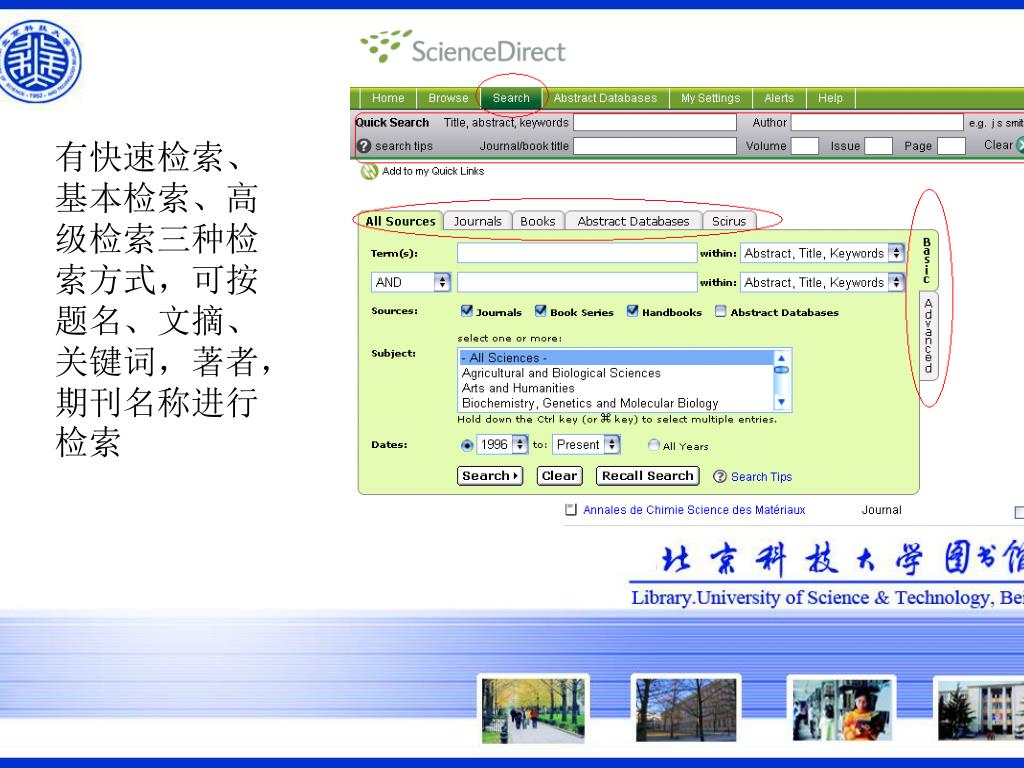Click the student reading book thumbnail
Screen dimensions: 1024x768
(841, 709)
